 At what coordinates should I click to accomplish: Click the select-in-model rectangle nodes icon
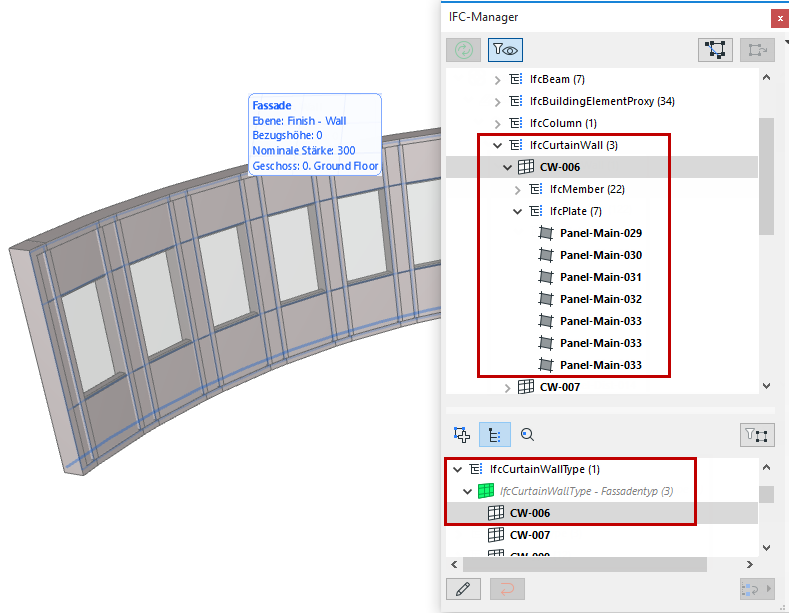(715, 50)
